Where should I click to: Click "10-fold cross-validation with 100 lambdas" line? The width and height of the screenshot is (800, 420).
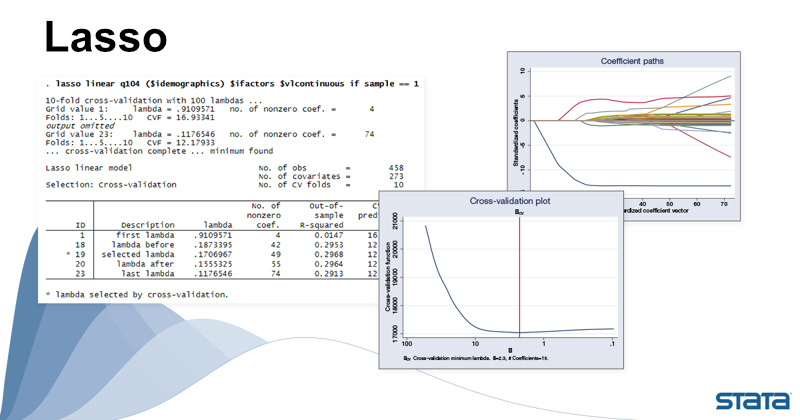coord(154,101)
